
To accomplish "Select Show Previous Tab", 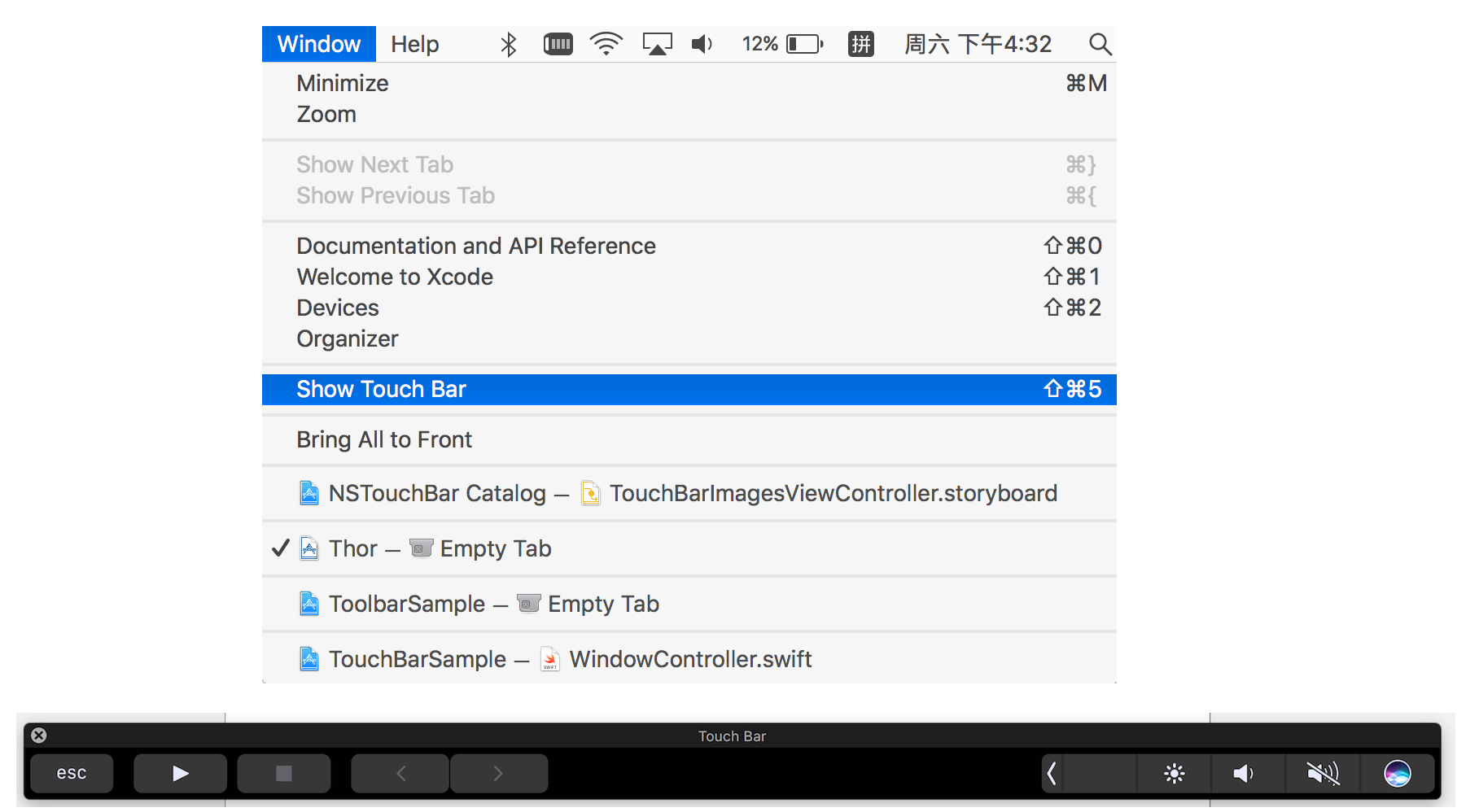I will [689, 195].
